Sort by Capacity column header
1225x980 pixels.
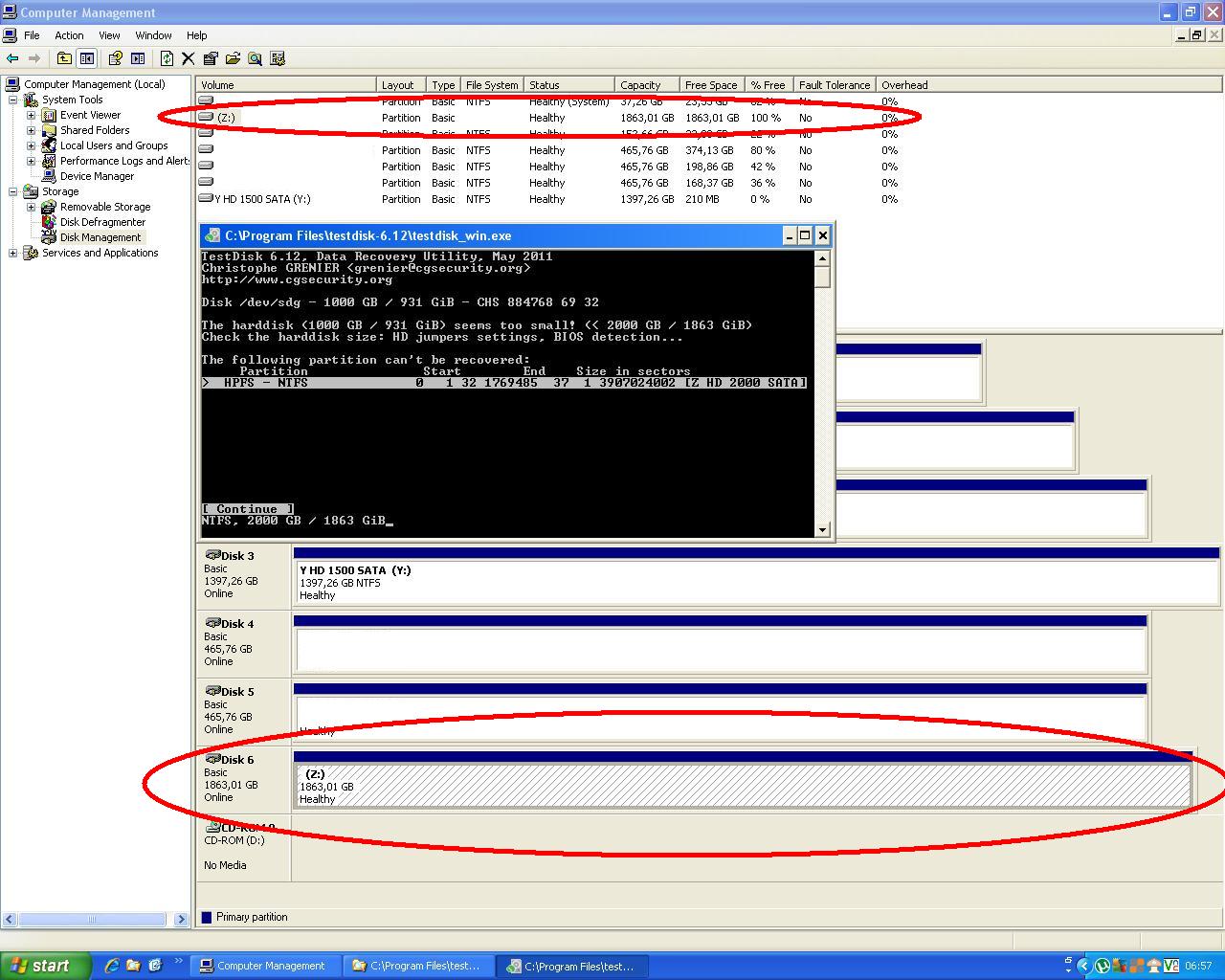pos(647,85)
